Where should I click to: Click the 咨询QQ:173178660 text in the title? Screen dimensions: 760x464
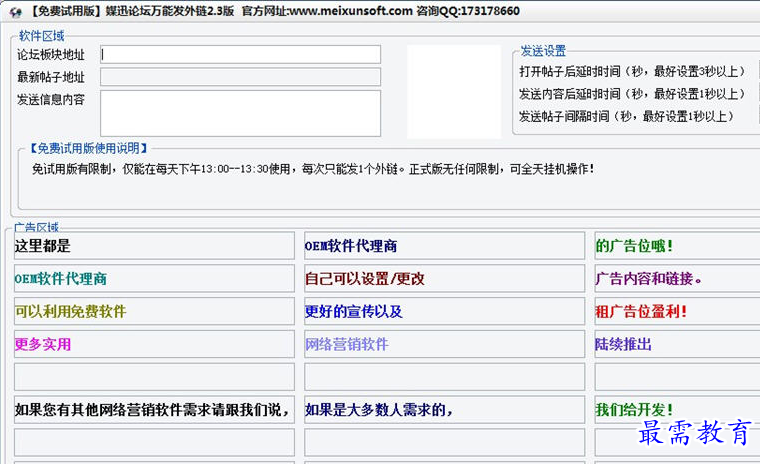(468, 11)
